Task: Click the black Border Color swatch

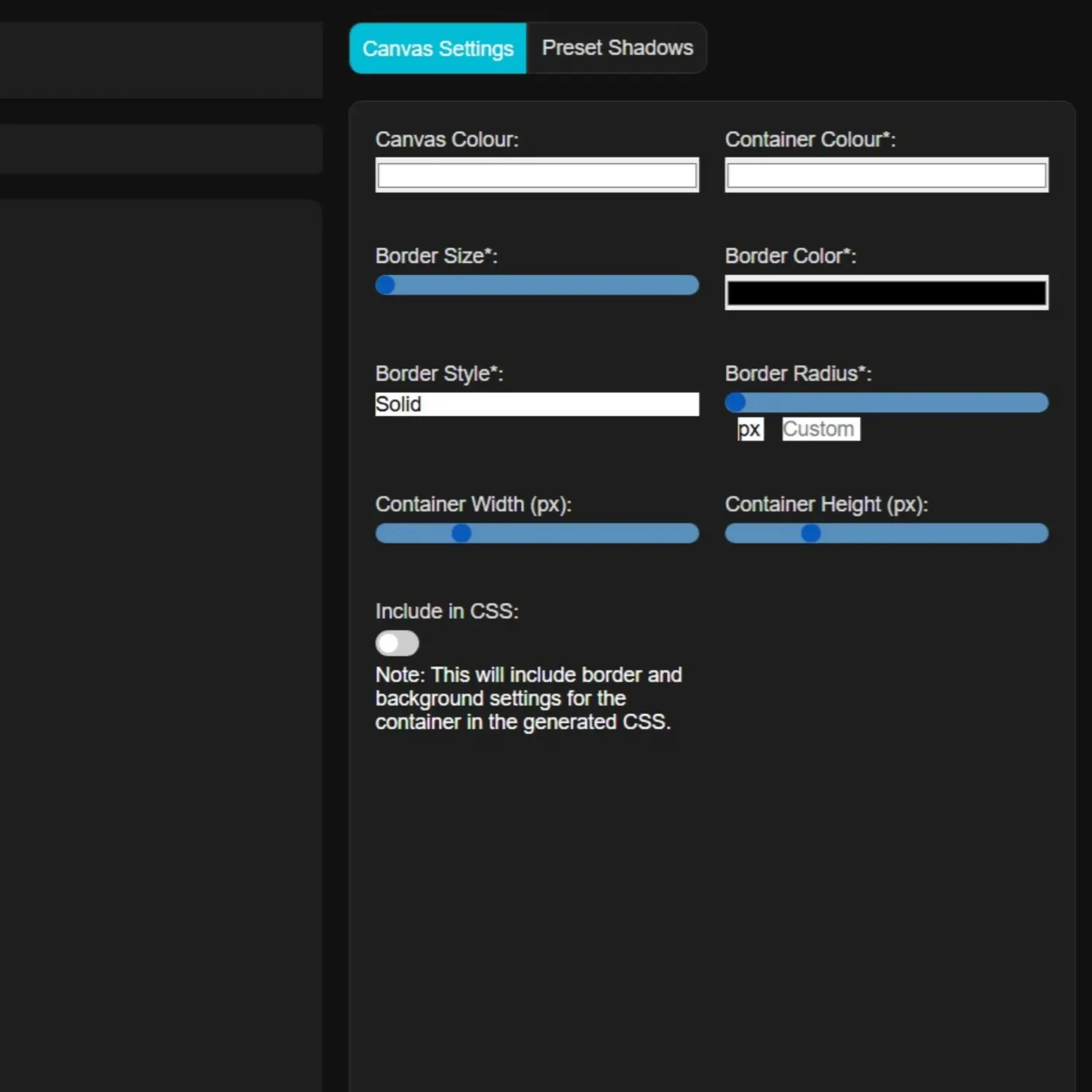Action: [x=886, y=293]
